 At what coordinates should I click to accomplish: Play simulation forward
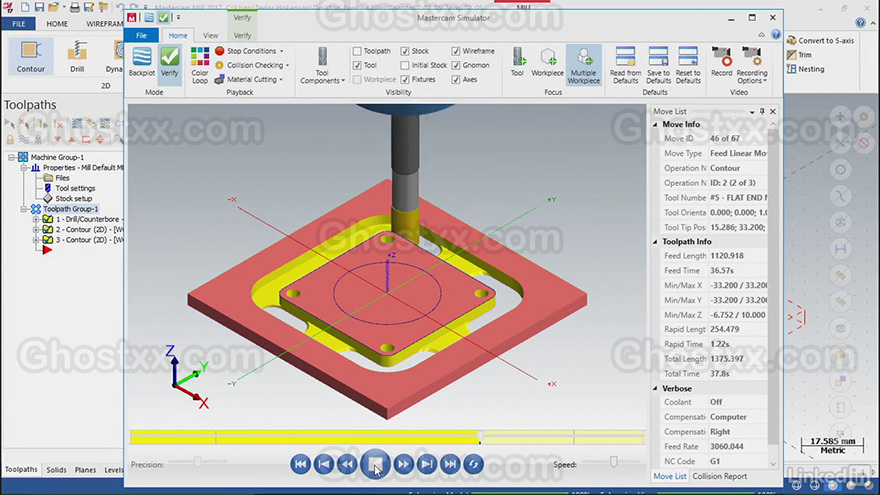click(x=403, y=464)
